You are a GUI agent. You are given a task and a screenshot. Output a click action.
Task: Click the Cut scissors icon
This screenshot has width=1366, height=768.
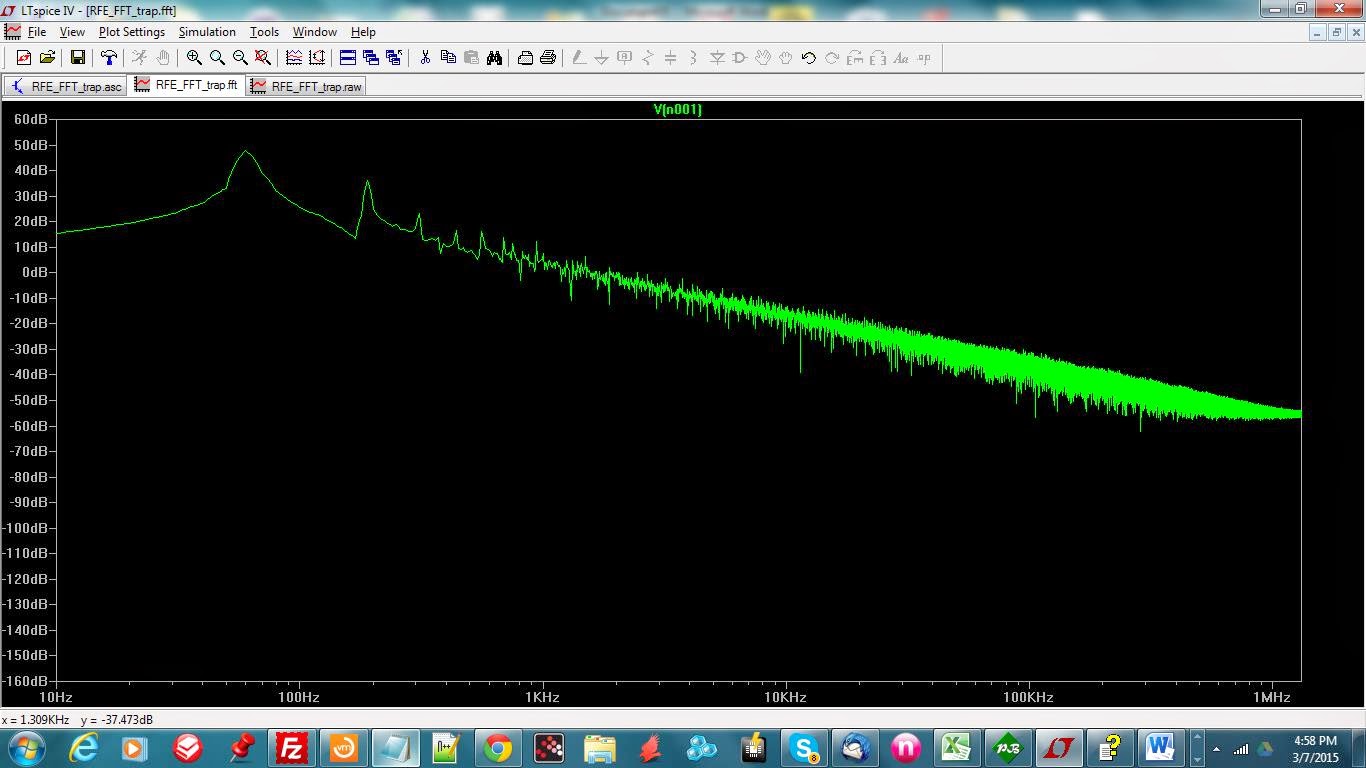424,58
